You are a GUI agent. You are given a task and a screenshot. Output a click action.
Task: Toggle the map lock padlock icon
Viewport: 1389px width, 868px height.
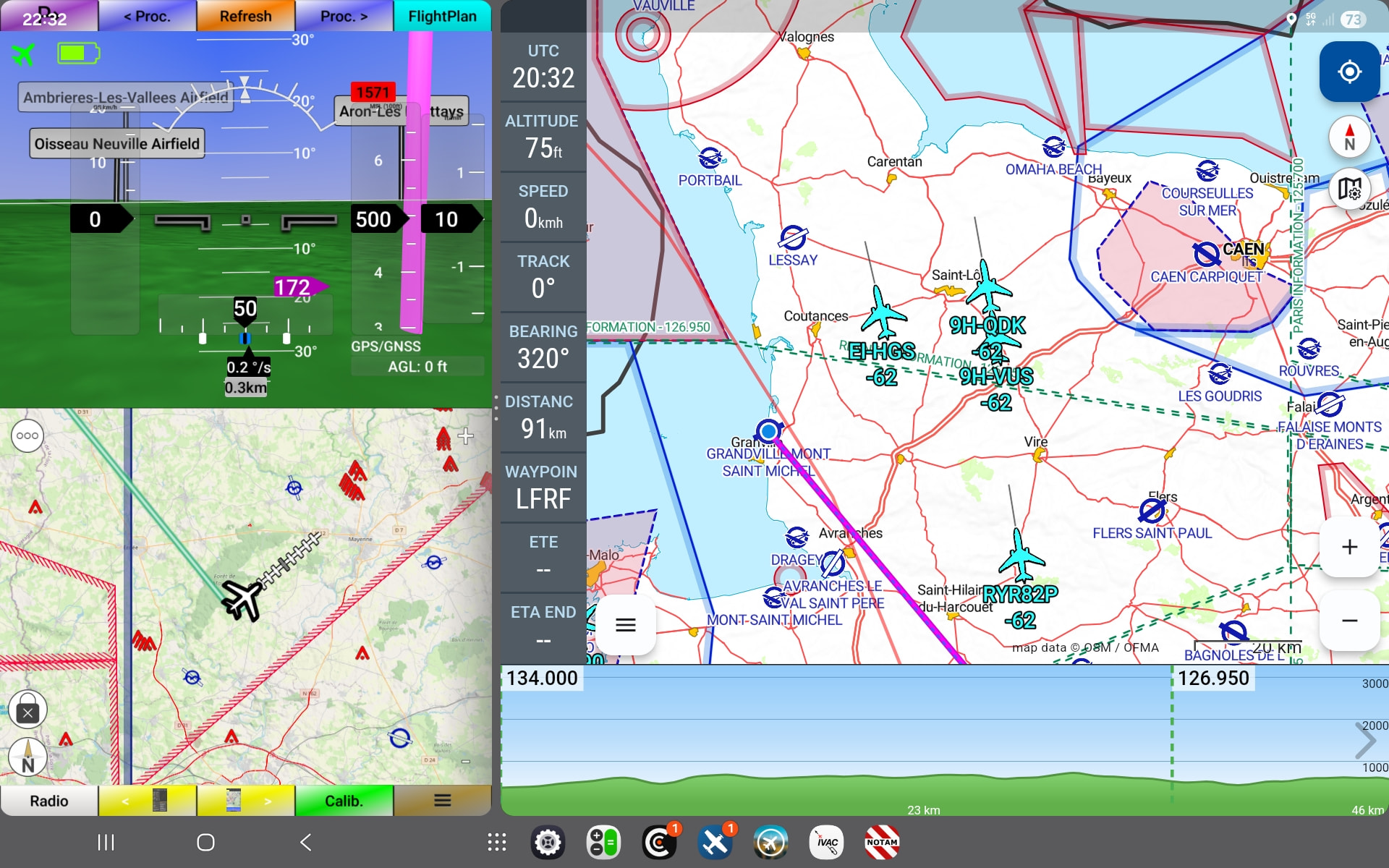(x=27, y=710)
